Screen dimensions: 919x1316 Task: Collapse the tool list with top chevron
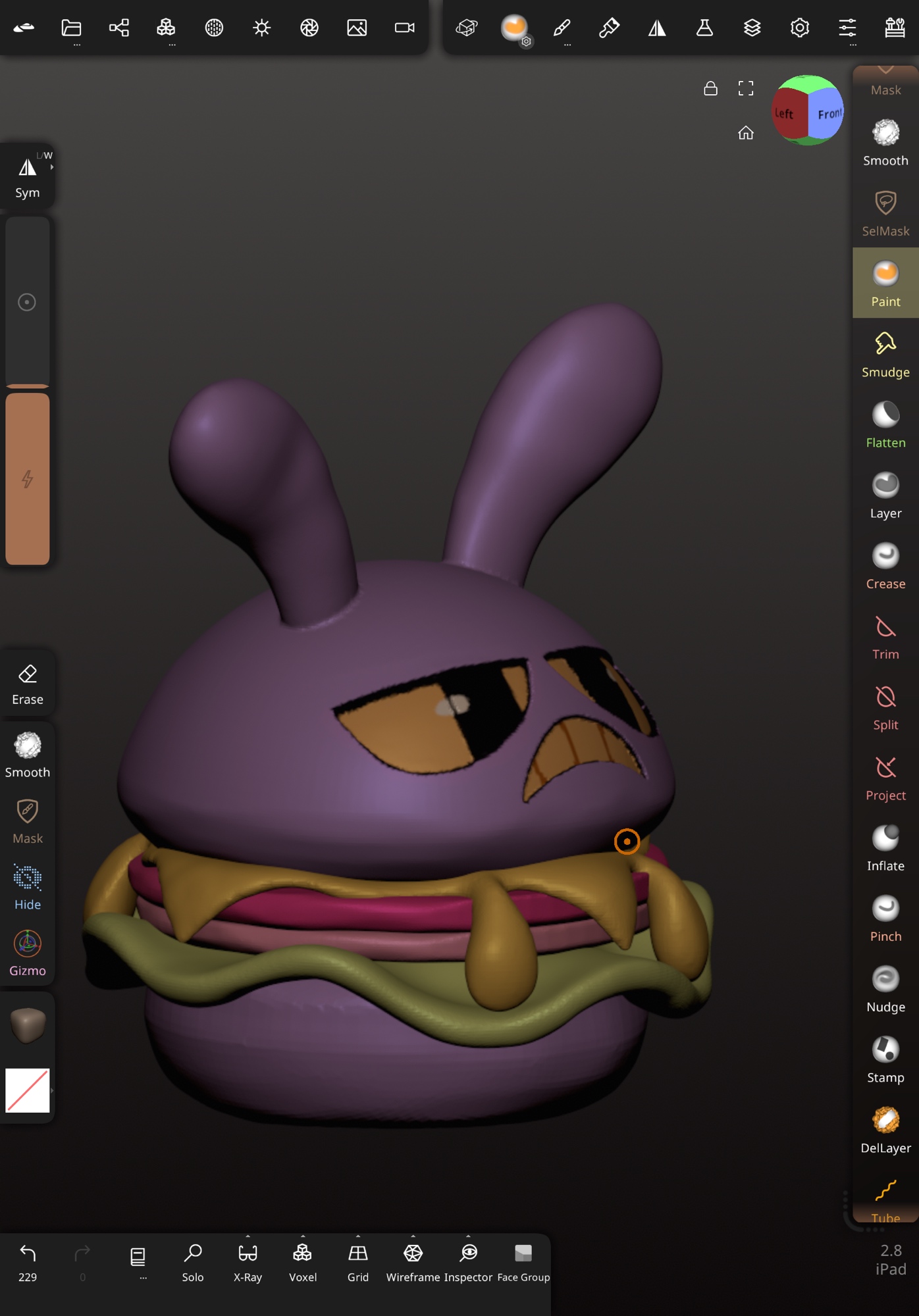pos(885,70)
